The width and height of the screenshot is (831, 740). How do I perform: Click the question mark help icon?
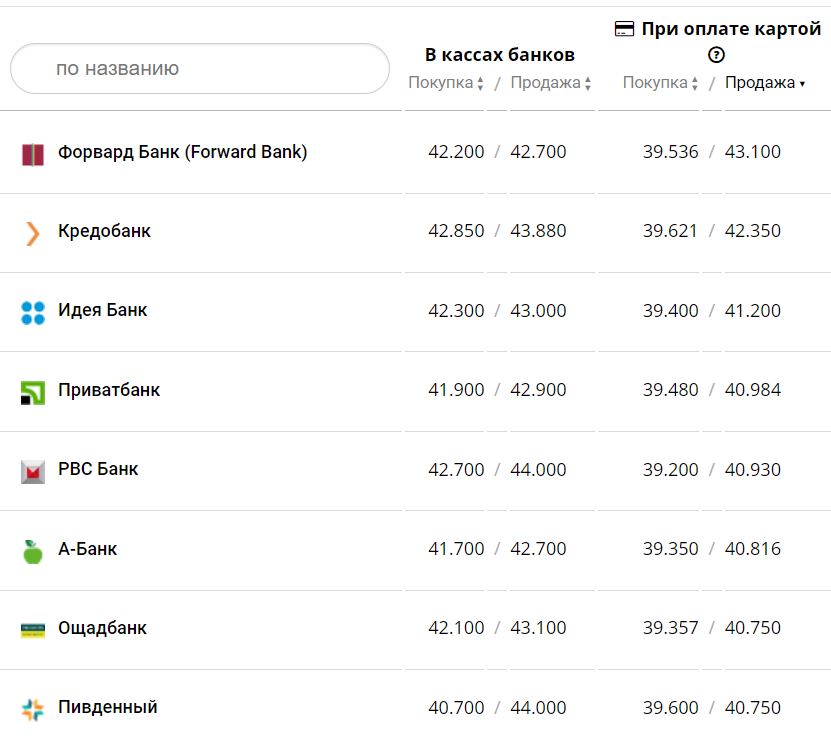pyautogui.click(x=716, y=56)
